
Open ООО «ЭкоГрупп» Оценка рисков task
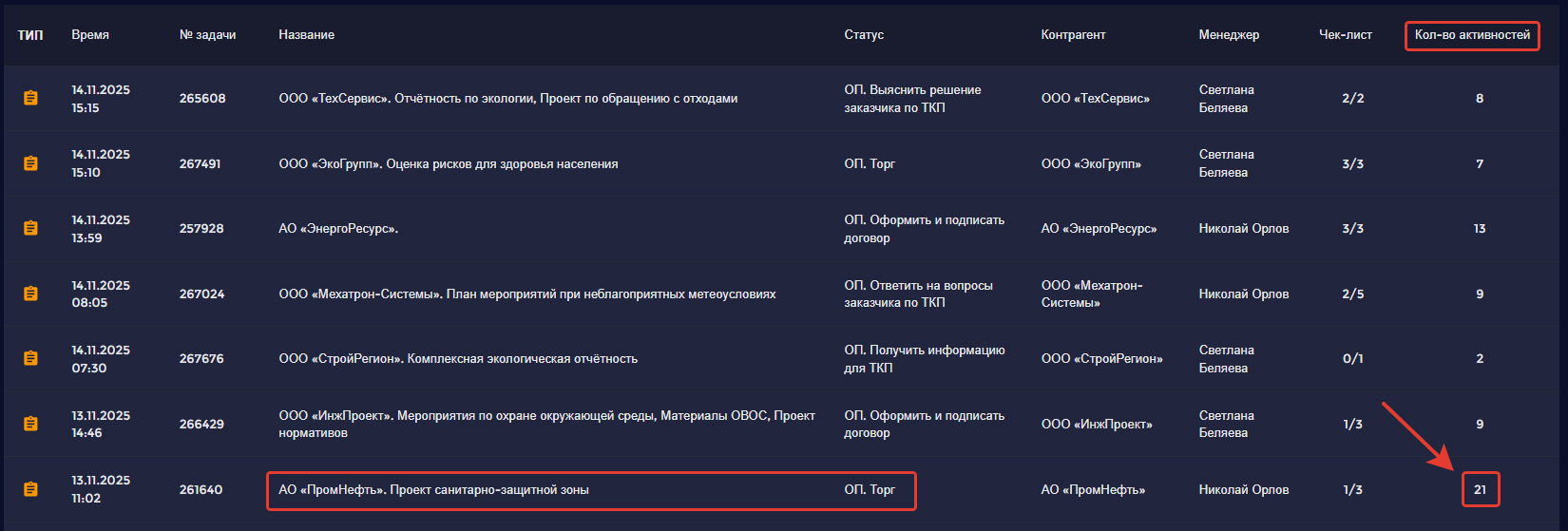coord(448,164)
